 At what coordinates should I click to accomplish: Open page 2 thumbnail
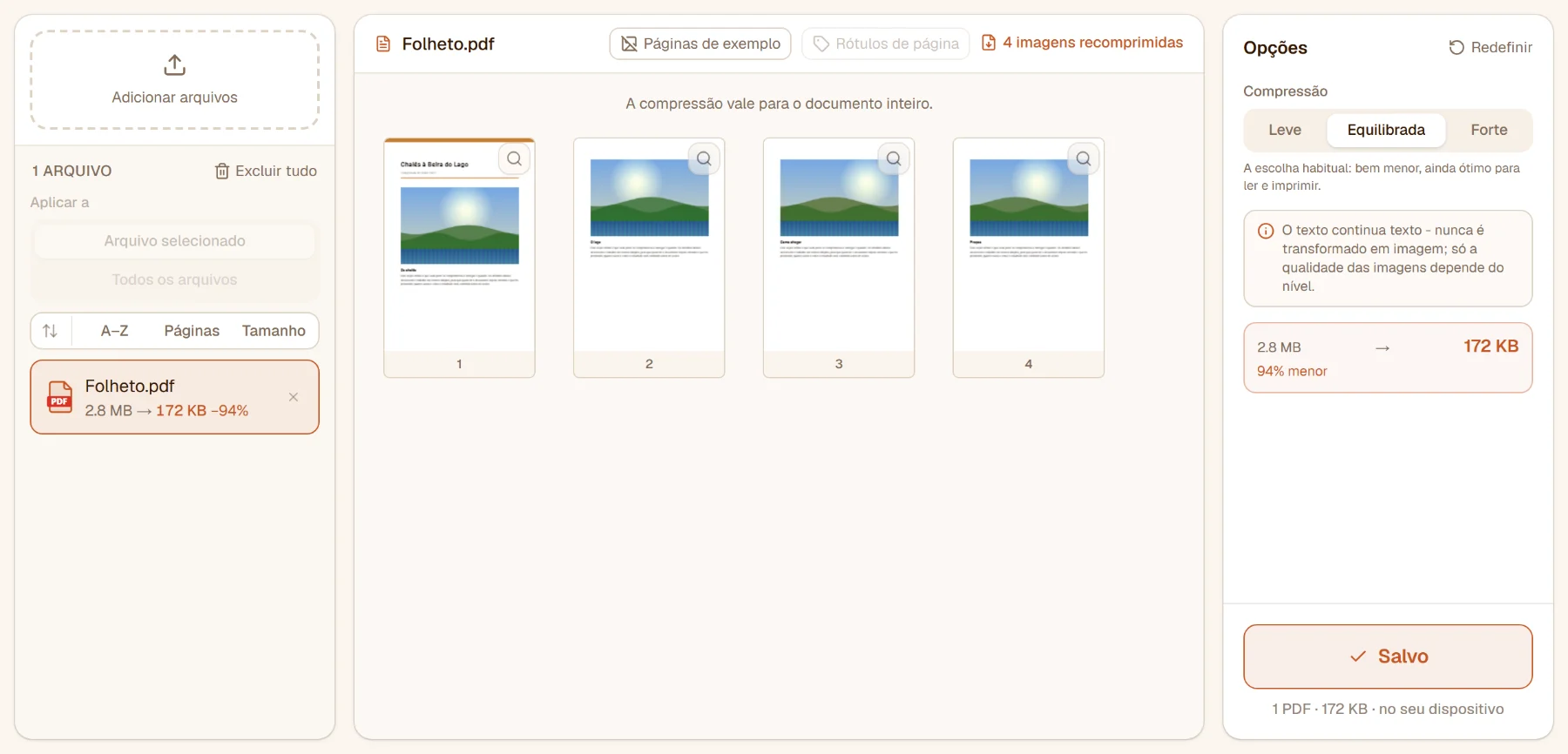(x=649, y=258)
